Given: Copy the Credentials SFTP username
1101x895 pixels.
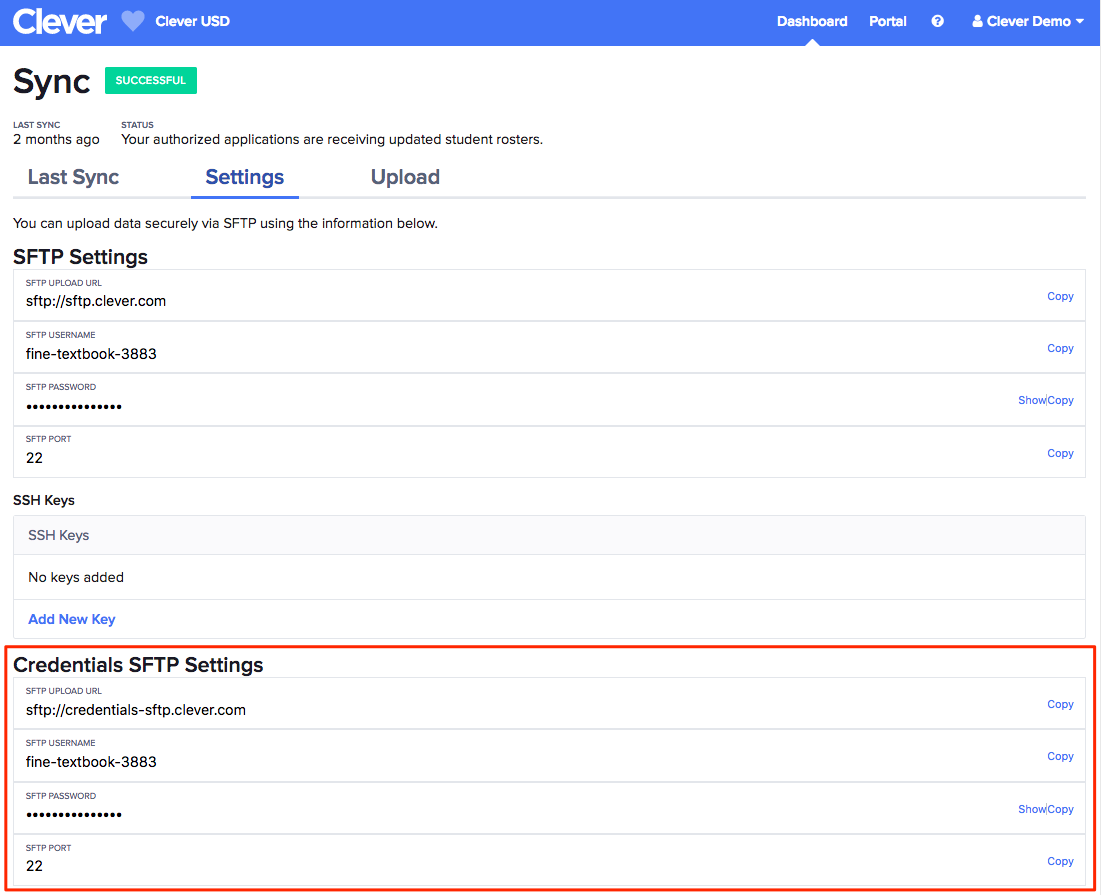Looking at the screenshot, I should pos(1060,756).
